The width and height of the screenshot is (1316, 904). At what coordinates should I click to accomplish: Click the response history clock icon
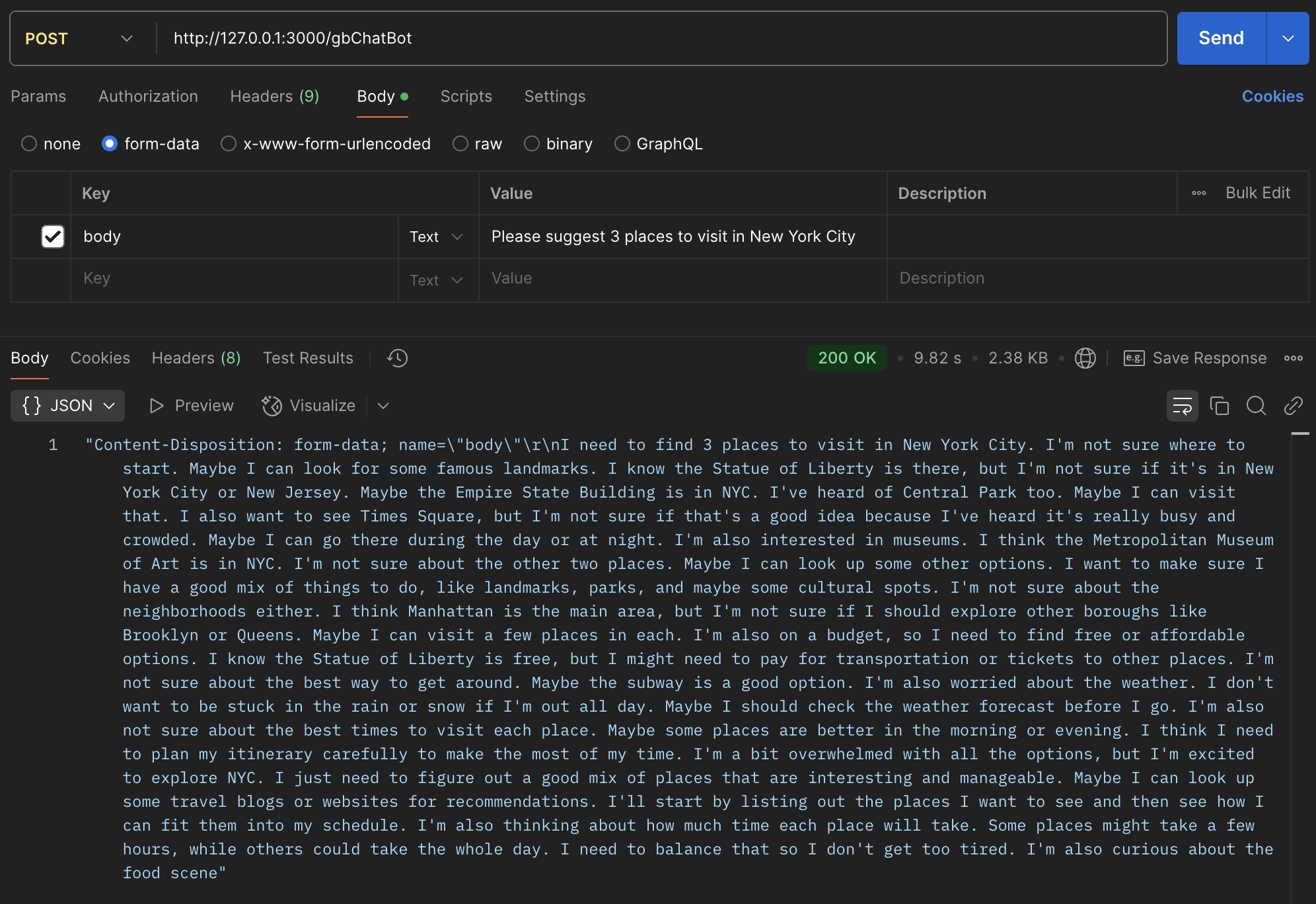pos(397,358)
